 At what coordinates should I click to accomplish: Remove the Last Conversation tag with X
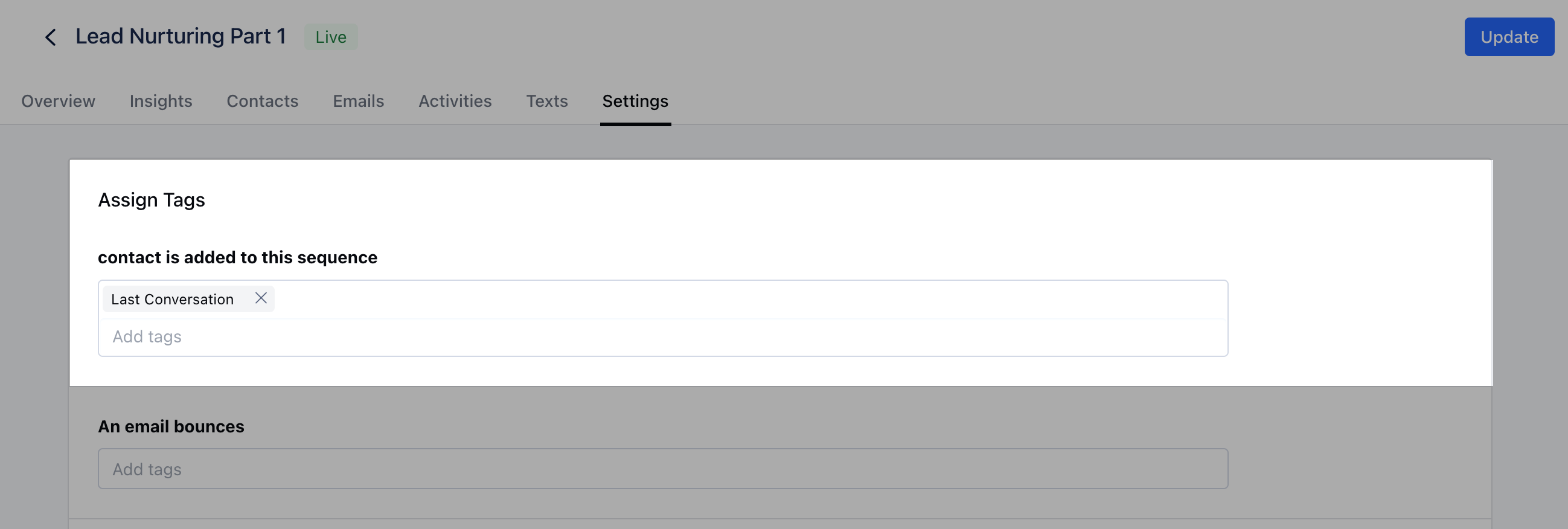pyautogui.click(x=261, y=298)
